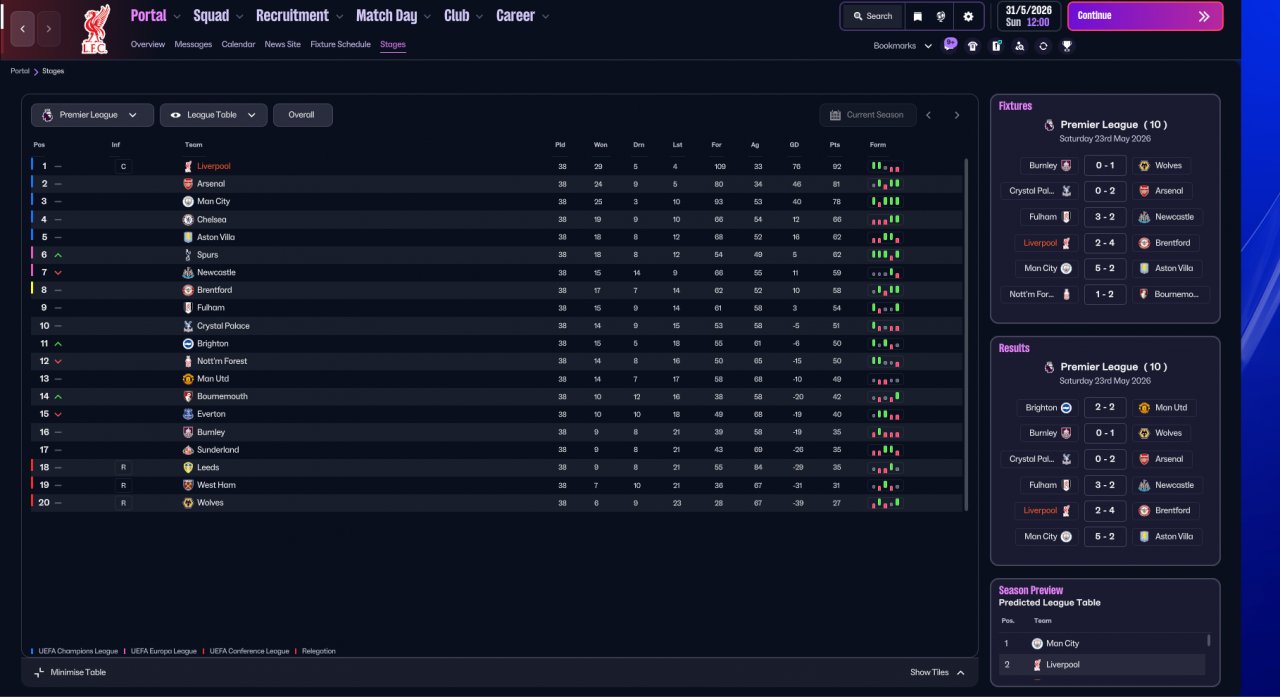This screenshot has width=1280, height=697.
Task: Click the Premier League logo in Fixtures panel
Action: 1049,125
